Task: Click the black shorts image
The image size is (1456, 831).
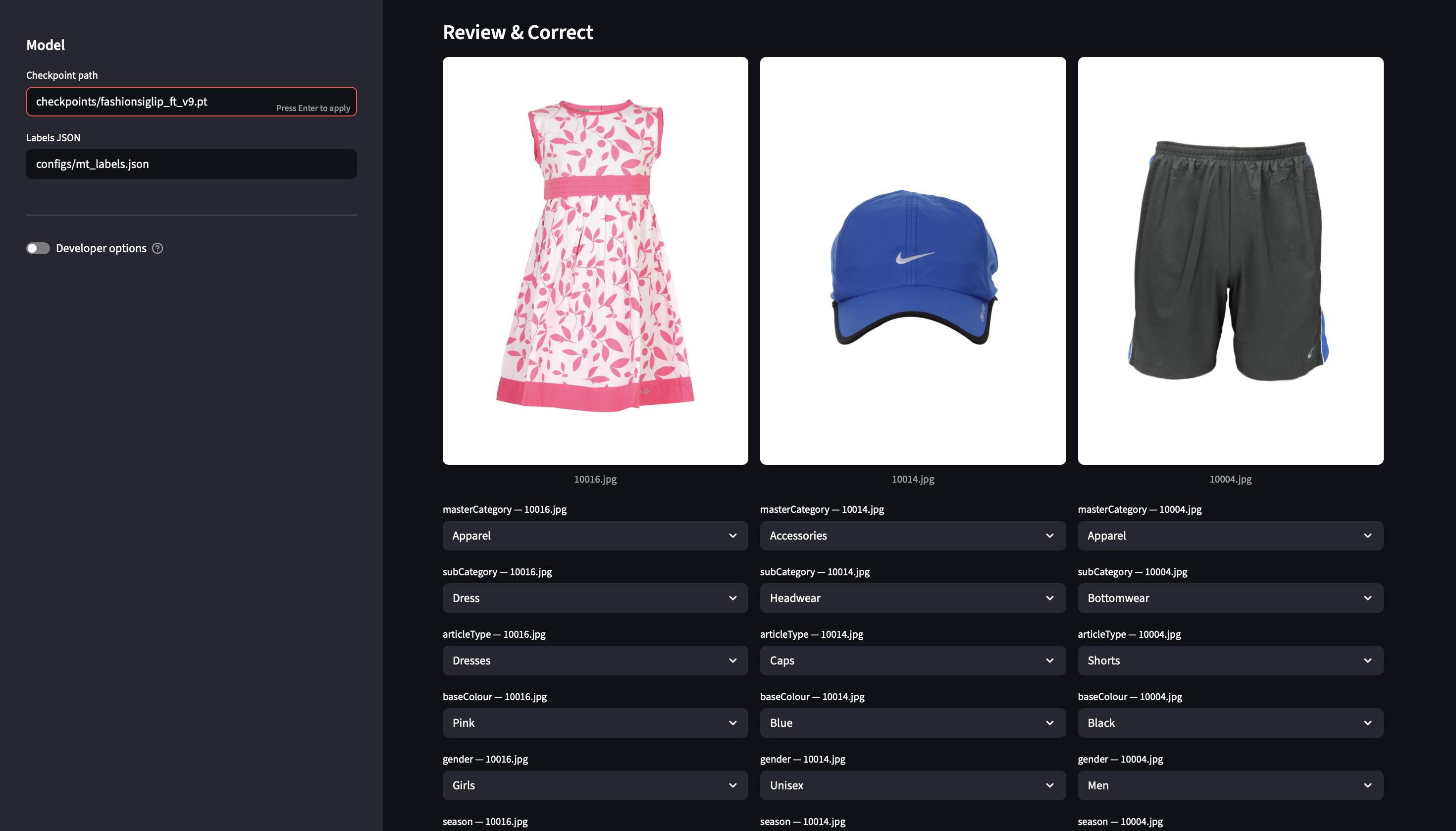Action: [x=1230, y=260]
